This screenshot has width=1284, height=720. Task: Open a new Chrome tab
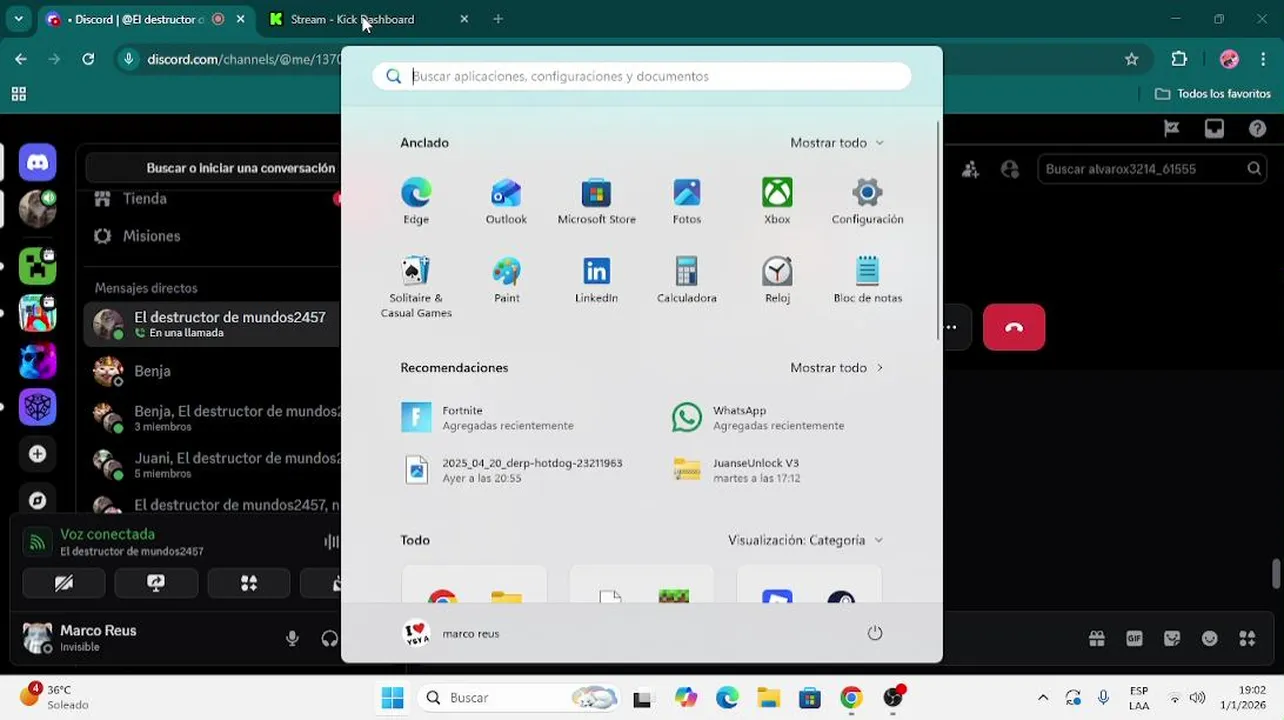[498, 19]
